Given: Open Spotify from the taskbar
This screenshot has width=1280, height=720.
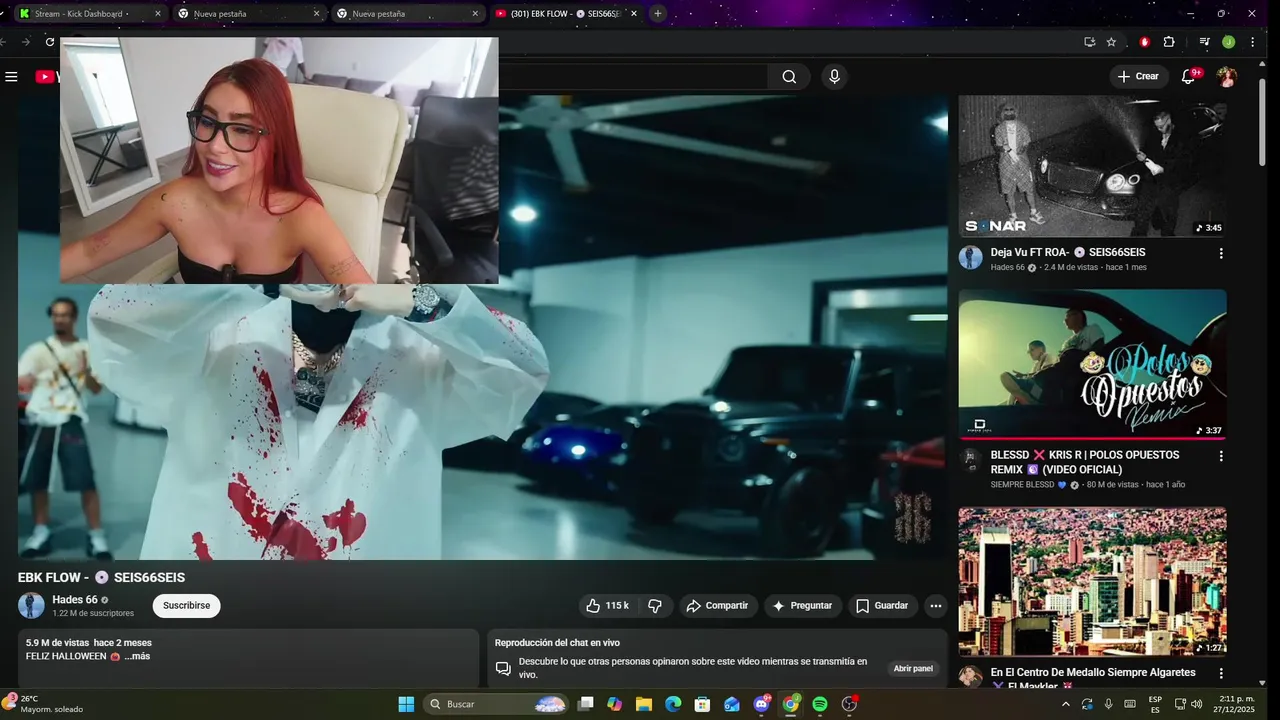Looking at the screenshot, I should click(x=820, y=704).
